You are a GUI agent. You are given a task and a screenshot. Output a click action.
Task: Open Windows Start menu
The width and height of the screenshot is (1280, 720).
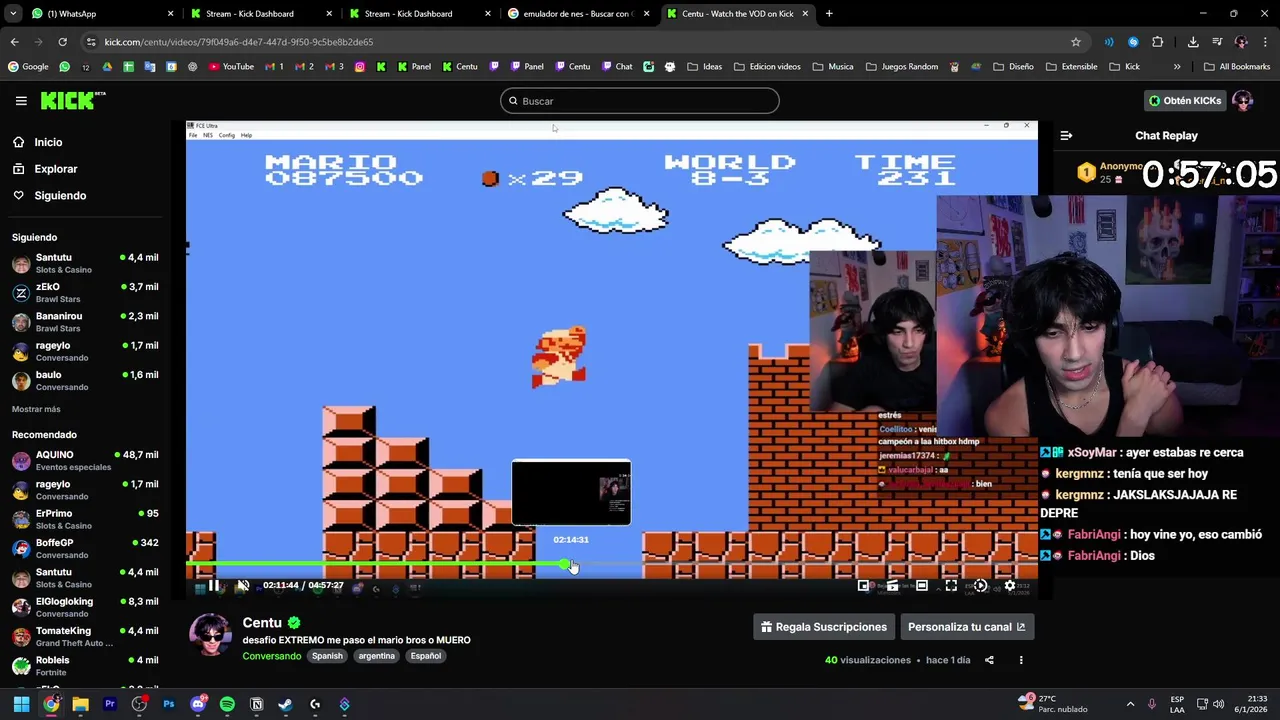(x=21, y=704)
